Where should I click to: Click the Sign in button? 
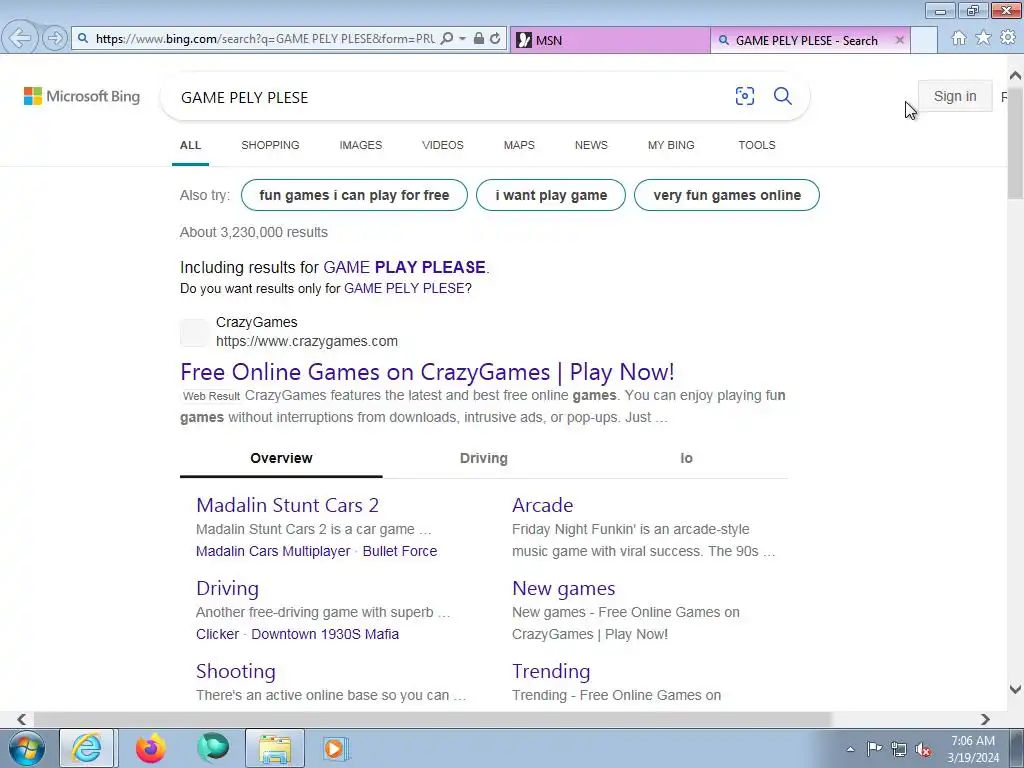point(955,96)
